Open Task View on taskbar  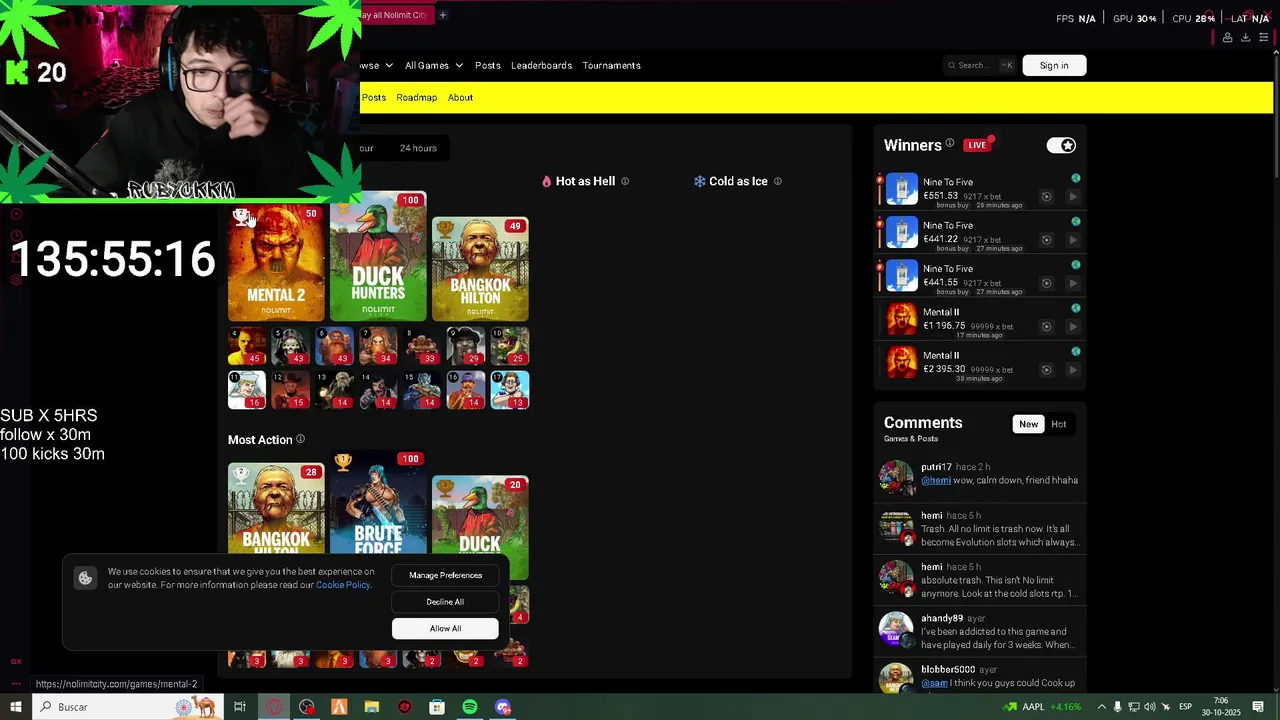240,707
